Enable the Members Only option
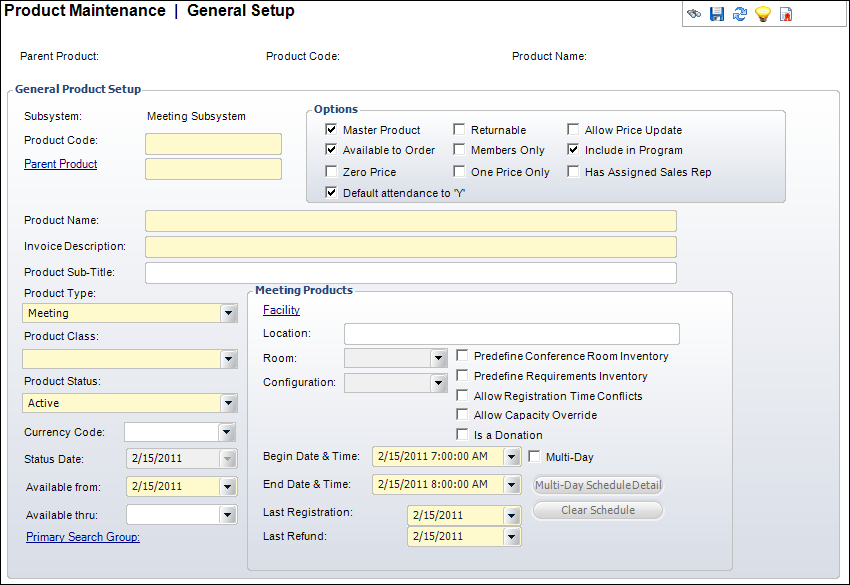This screenshot has width=850, height=585. 460,150
